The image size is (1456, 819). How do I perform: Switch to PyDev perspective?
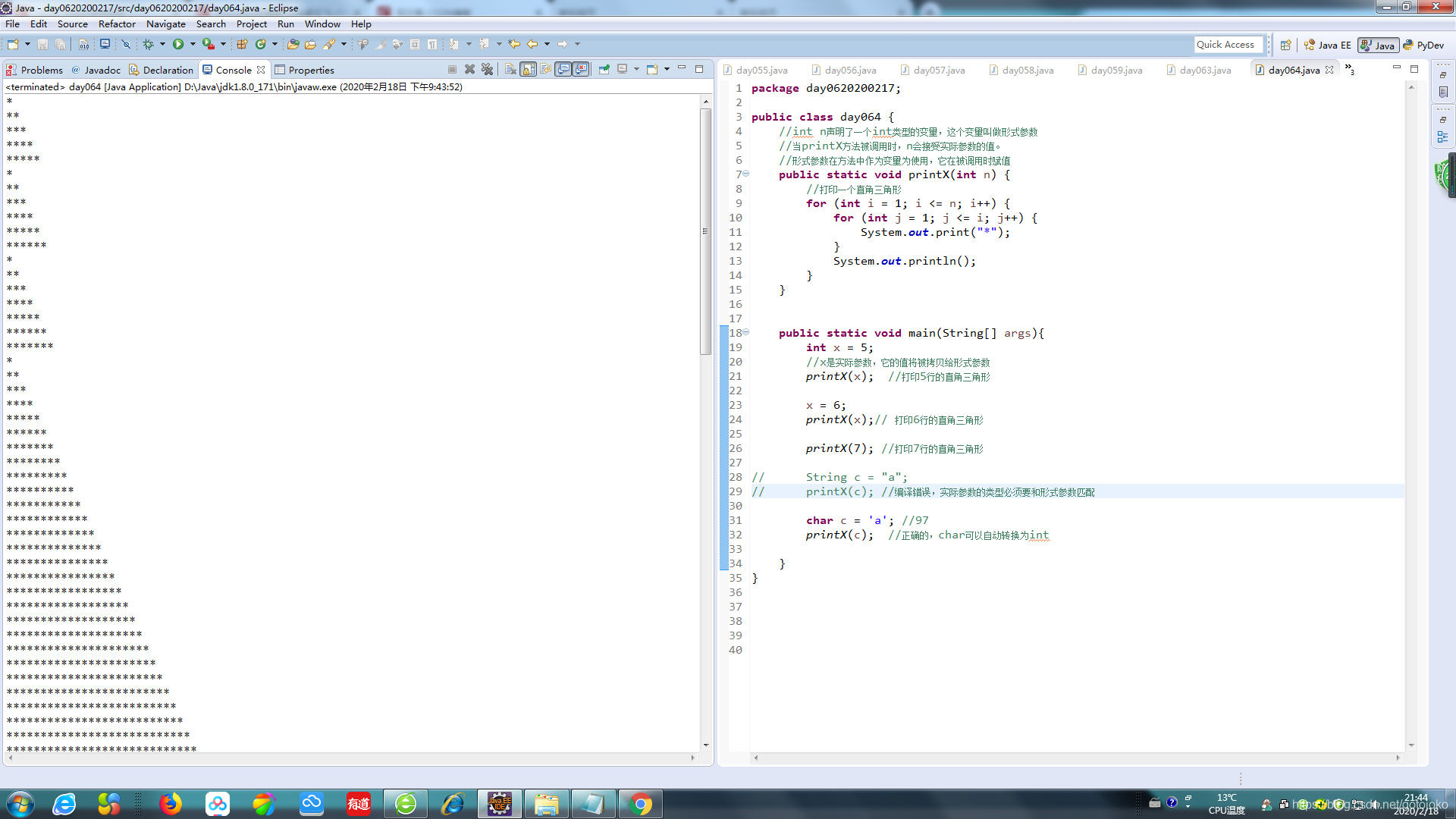tap(1424, 45)
